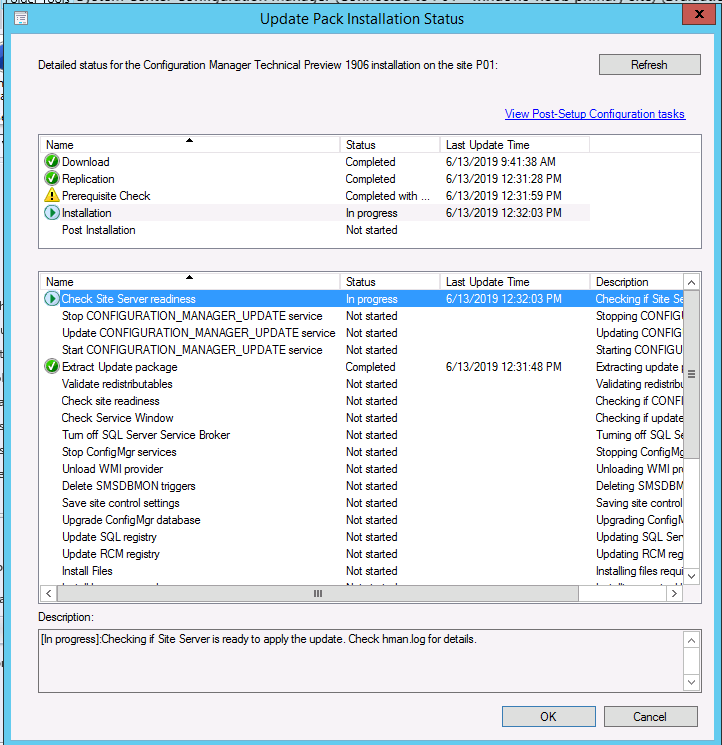Select the Prerequisite Check row
722x745 pixels.
pos(315,196)
